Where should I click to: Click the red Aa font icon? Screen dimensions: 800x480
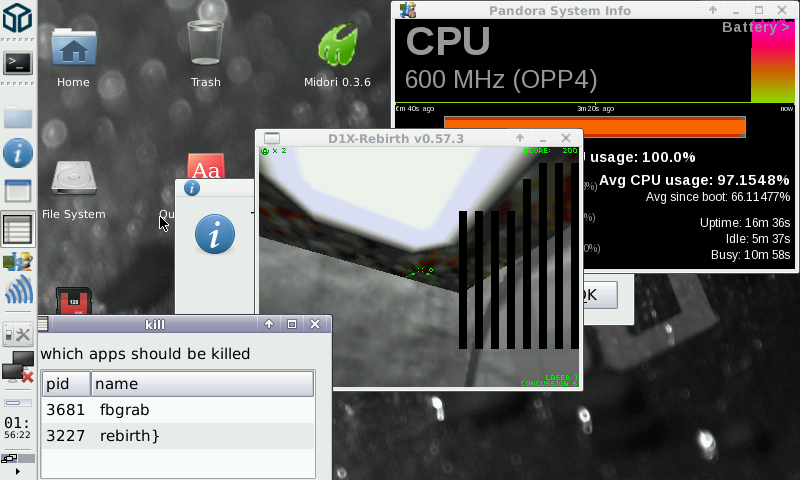(x=204, y=166)
